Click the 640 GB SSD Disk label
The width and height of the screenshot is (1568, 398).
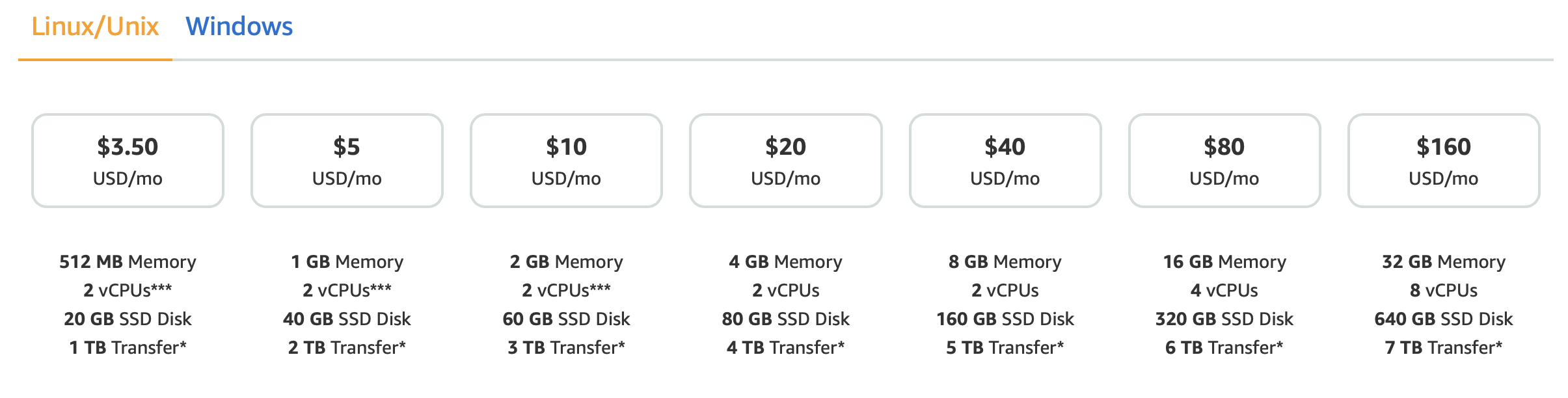click(1443, 319)
